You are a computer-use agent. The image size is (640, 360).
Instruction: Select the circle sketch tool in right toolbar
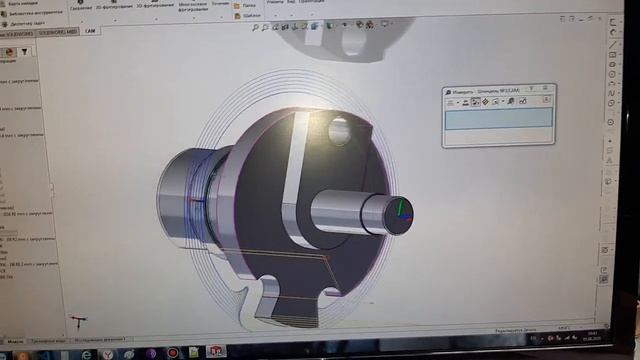[611, 74]
